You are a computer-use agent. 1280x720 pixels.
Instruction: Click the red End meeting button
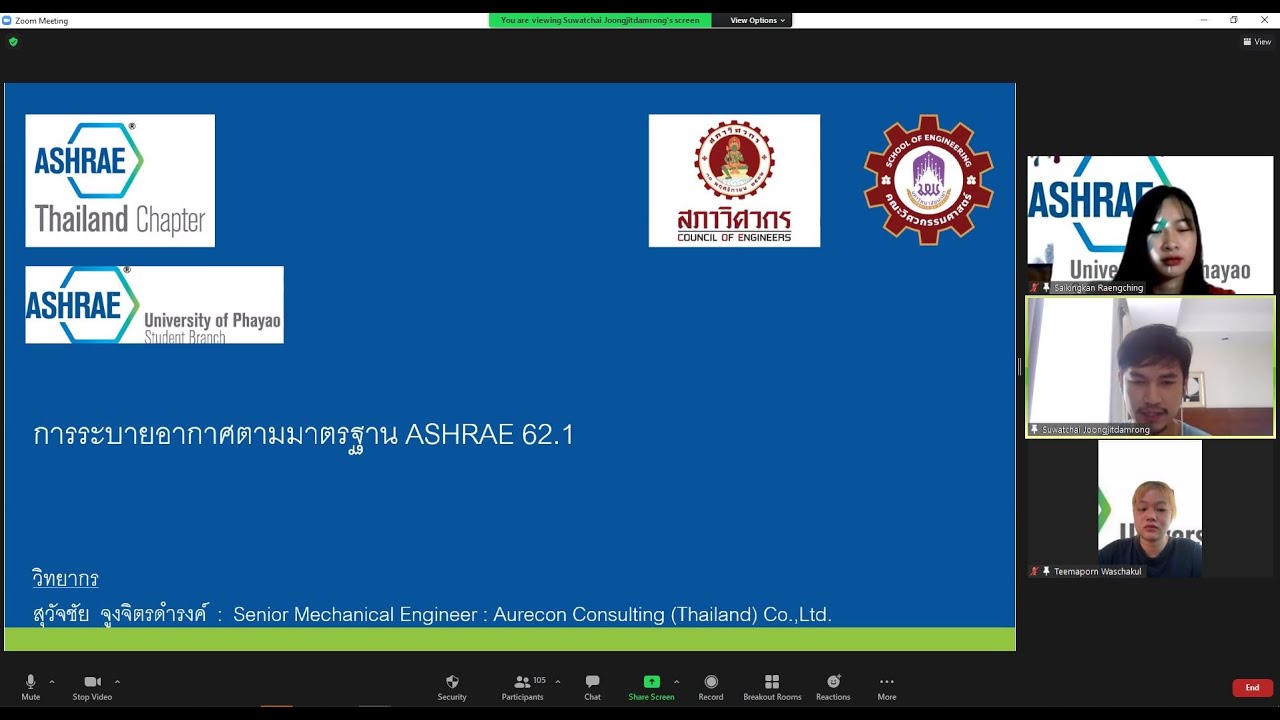1252,688
